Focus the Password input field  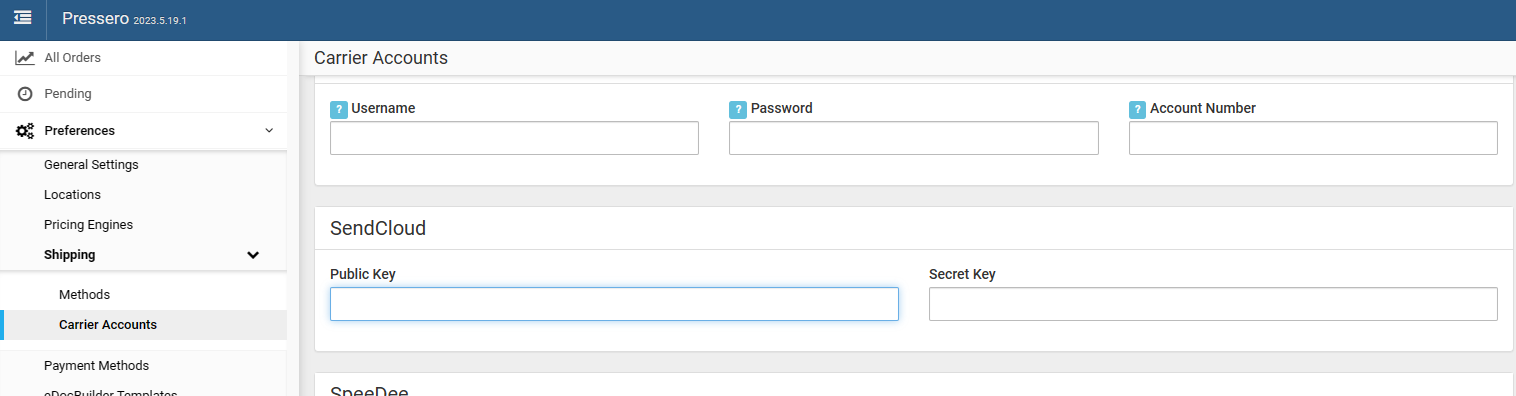914,138
